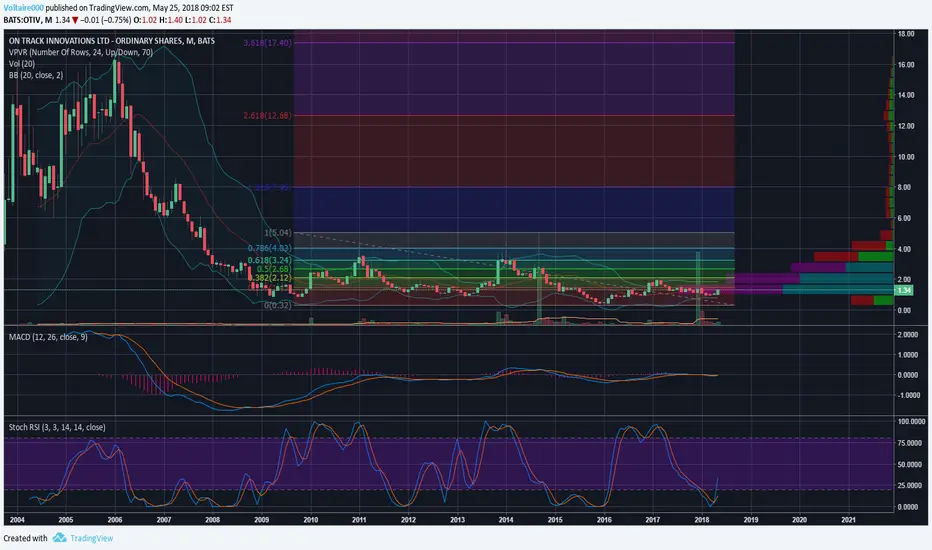Click the 25.0000 Stoch RSI axis value

point(908,486)
